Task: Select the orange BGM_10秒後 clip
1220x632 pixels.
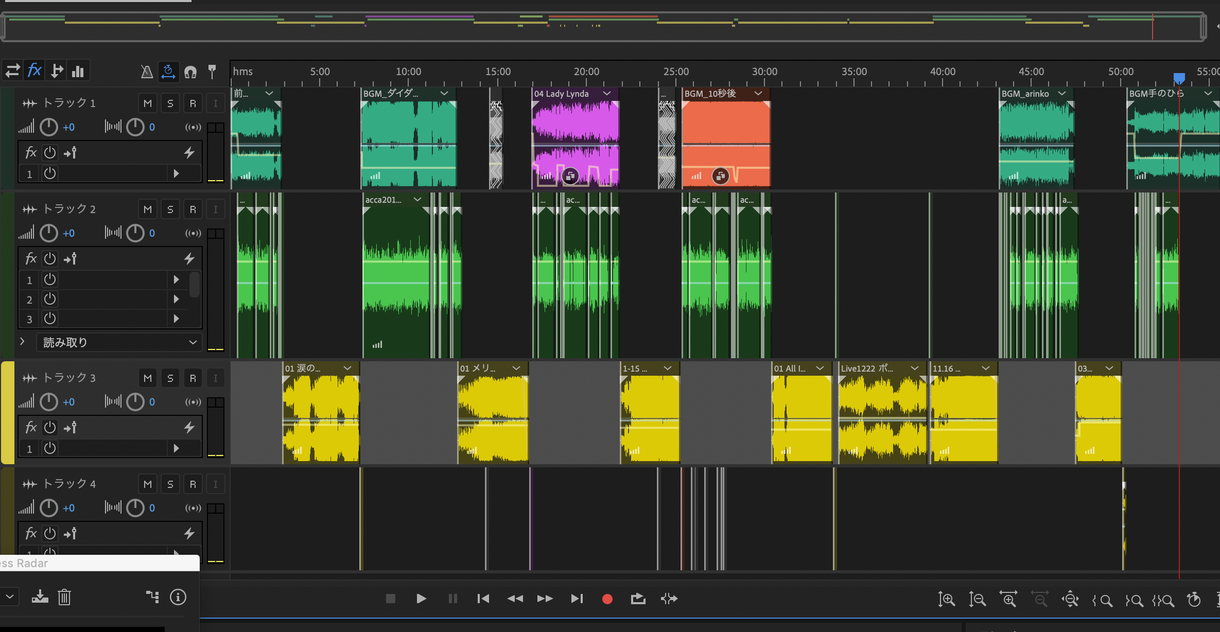Action: [726, 140]
